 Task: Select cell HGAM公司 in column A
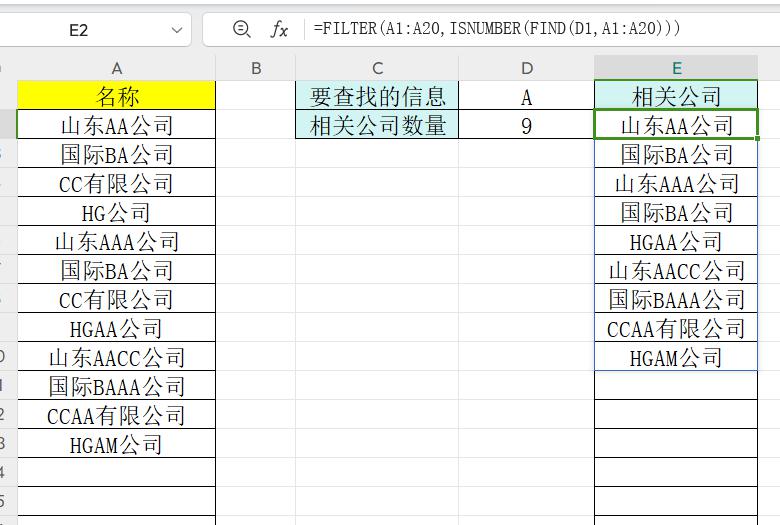116,443
